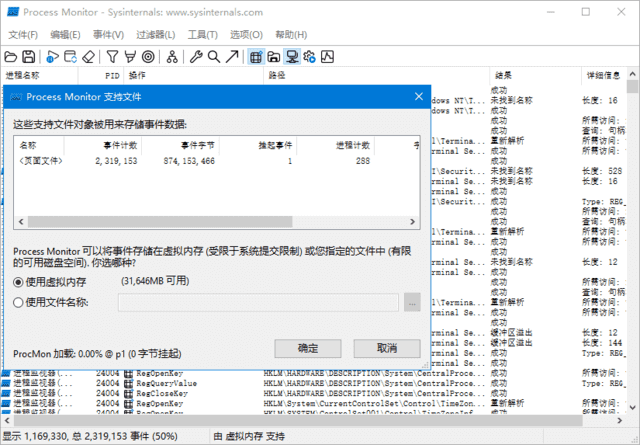640x445 pixels.
Task: Click the registry icon on the RegQueryValue row
Action: tap(129, 383)
